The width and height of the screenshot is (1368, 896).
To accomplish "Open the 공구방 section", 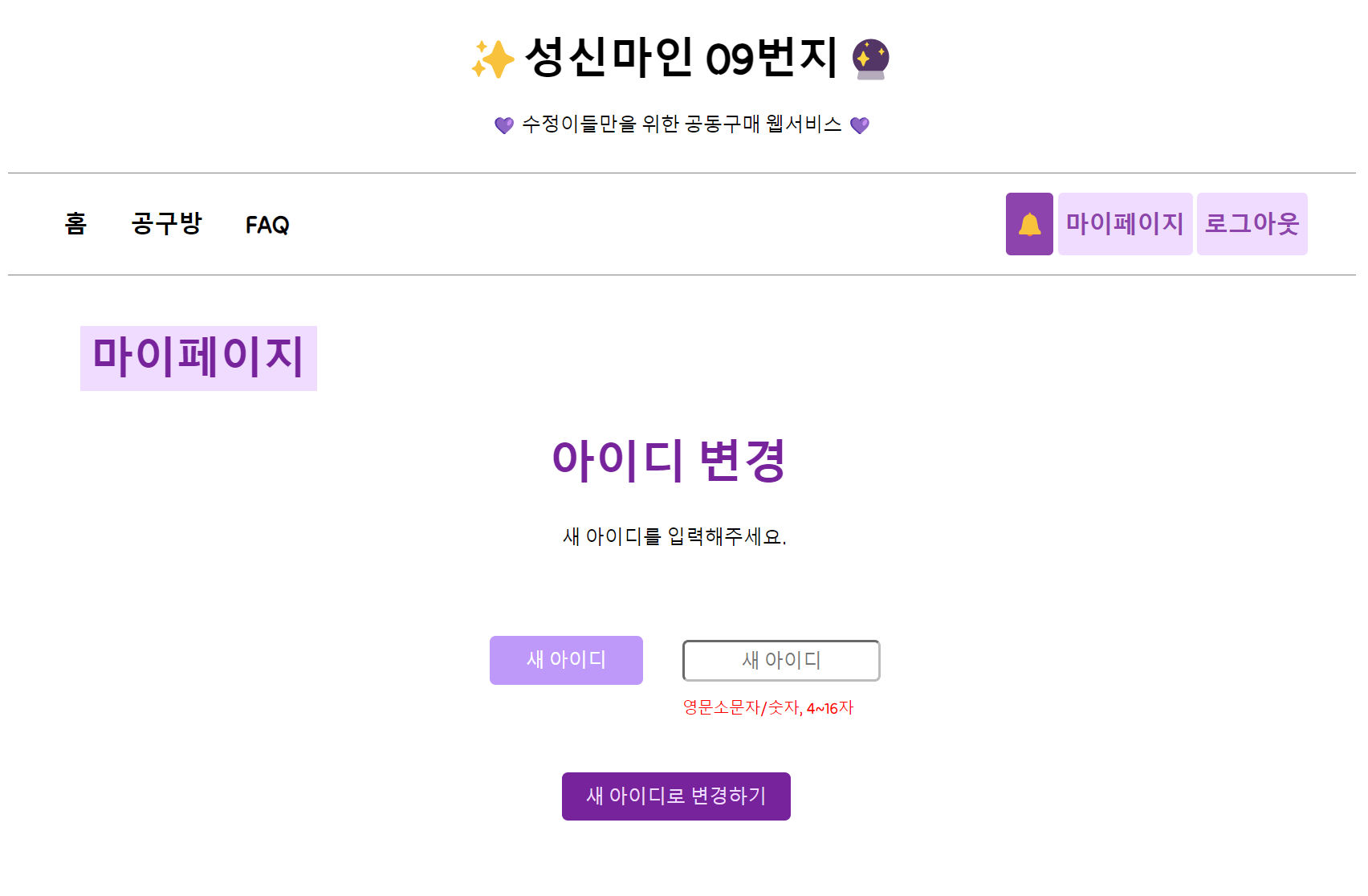I will point(167,225).
